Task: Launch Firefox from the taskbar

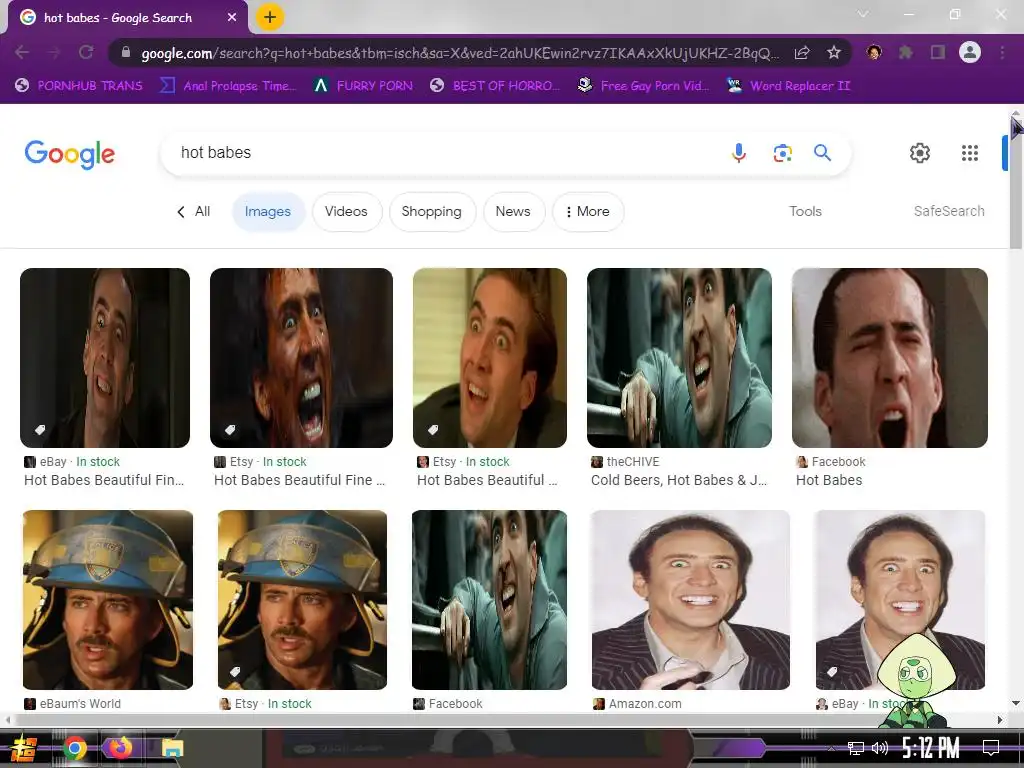Action: [x=120, y=747]
